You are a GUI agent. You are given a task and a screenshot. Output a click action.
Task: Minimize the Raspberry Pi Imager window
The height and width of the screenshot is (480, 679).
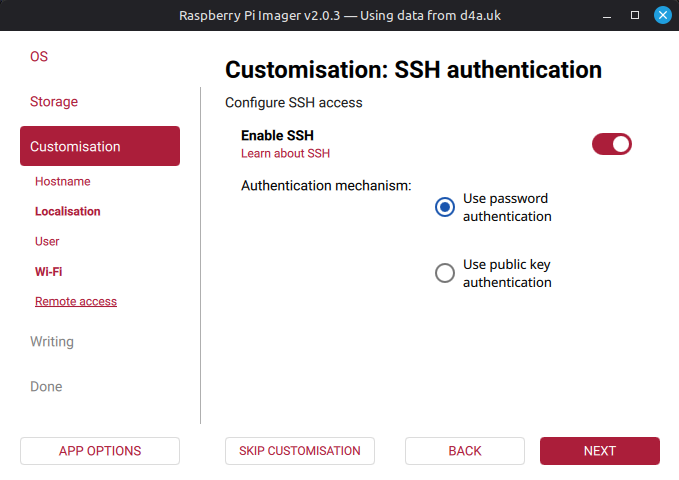click(x=608, y=16)
